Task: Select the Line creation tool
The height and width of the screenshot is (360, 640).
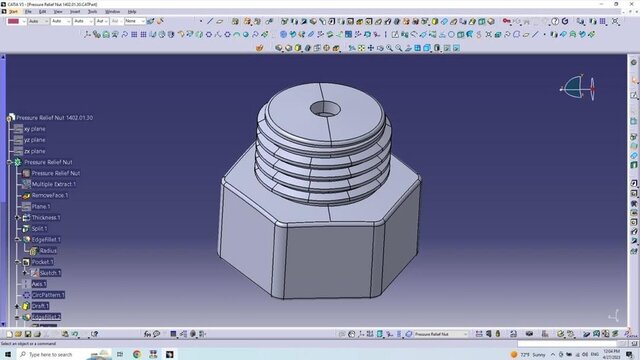Action: 210,21
